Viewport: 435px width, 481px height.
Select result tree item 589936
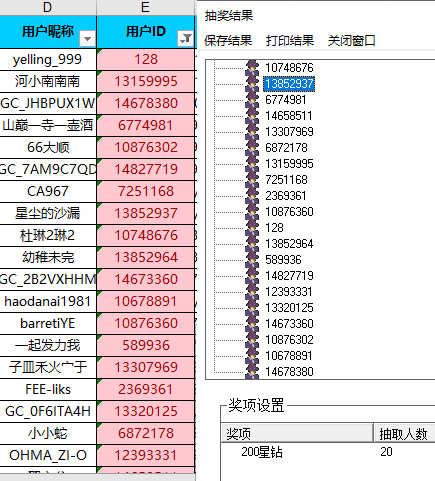[x=283, y=260]
